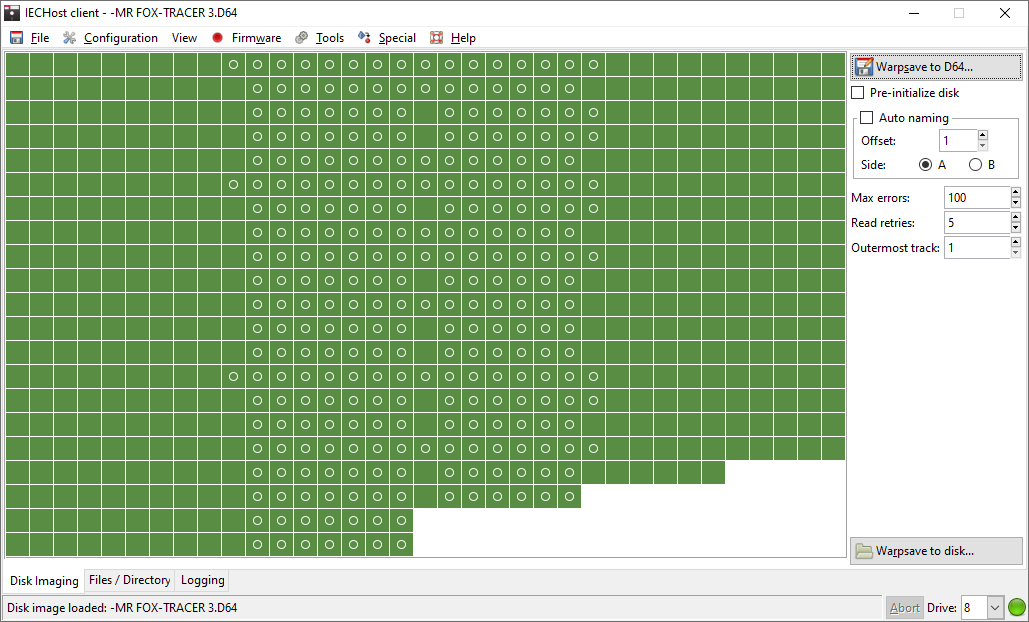The image size is (1029, 622).
Task: Decrease the Offset value with down arrow
Action: click(982, 146)
